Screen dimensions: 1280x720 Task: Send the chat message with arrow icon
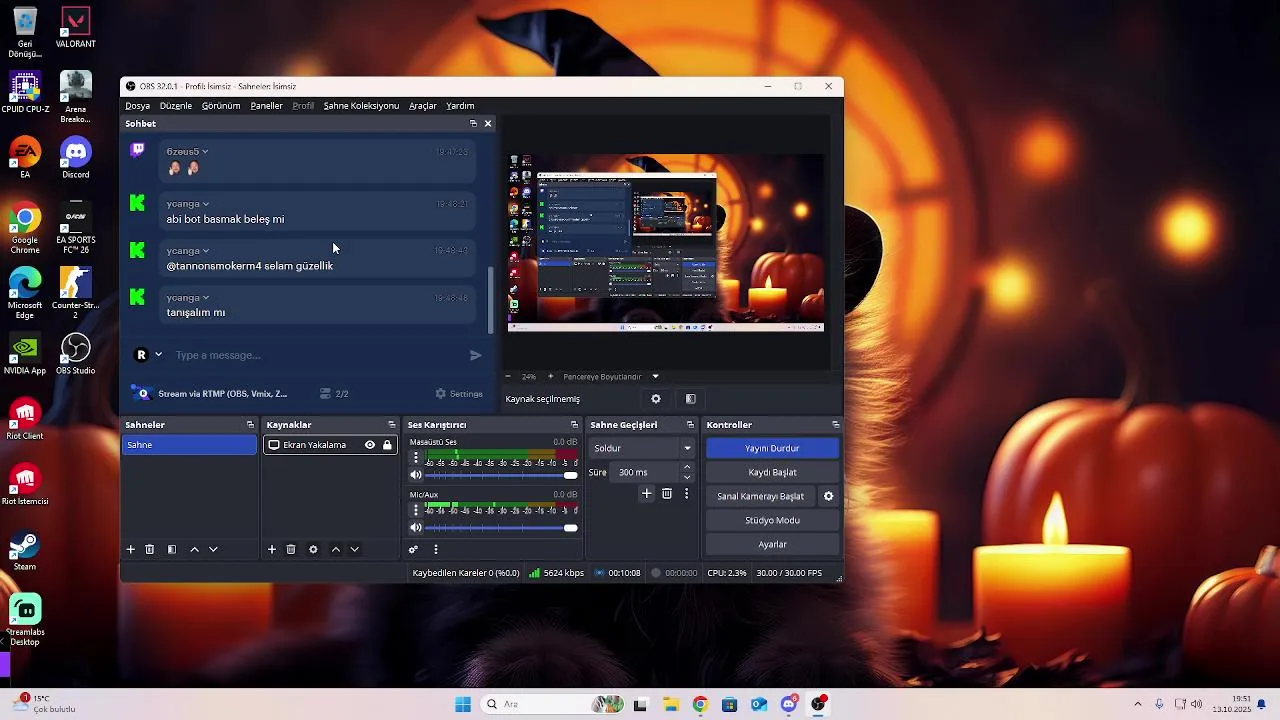click(x=476, y=355)
